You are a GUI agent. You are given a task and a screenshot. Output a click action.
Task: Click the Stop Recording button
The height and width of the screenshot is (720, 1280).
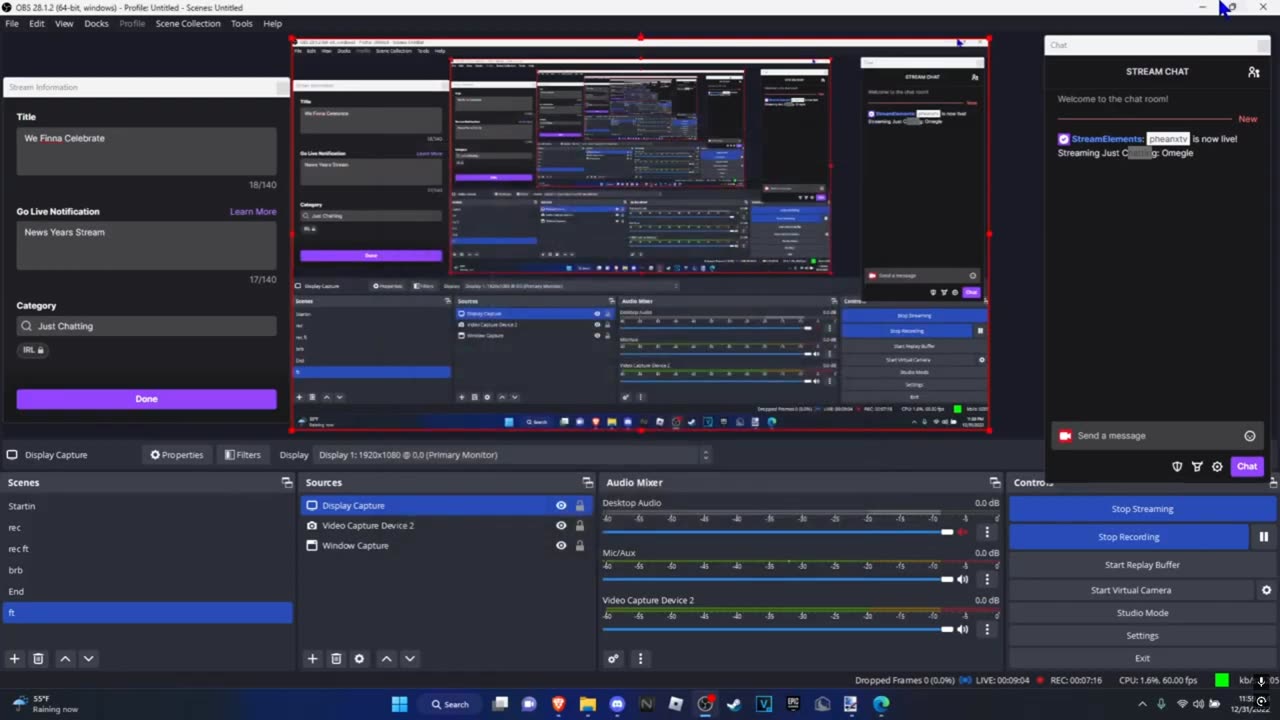(1129, 537)
